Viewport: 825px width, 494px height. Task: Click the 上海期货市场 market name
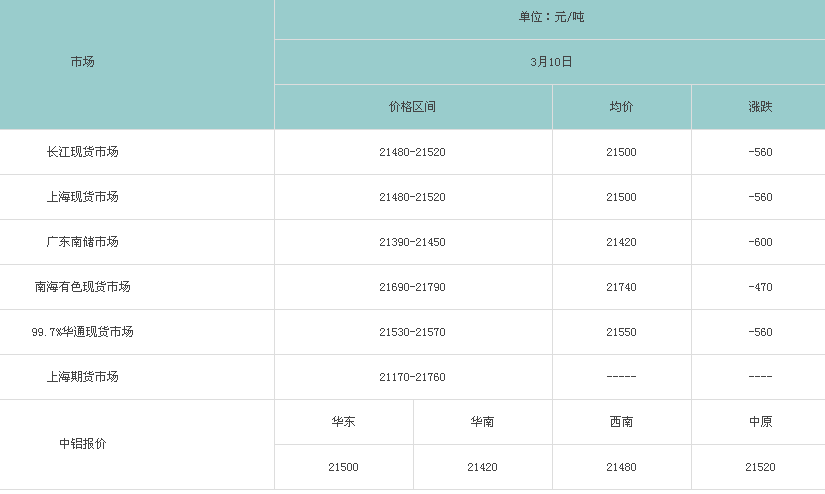(83, 377)
